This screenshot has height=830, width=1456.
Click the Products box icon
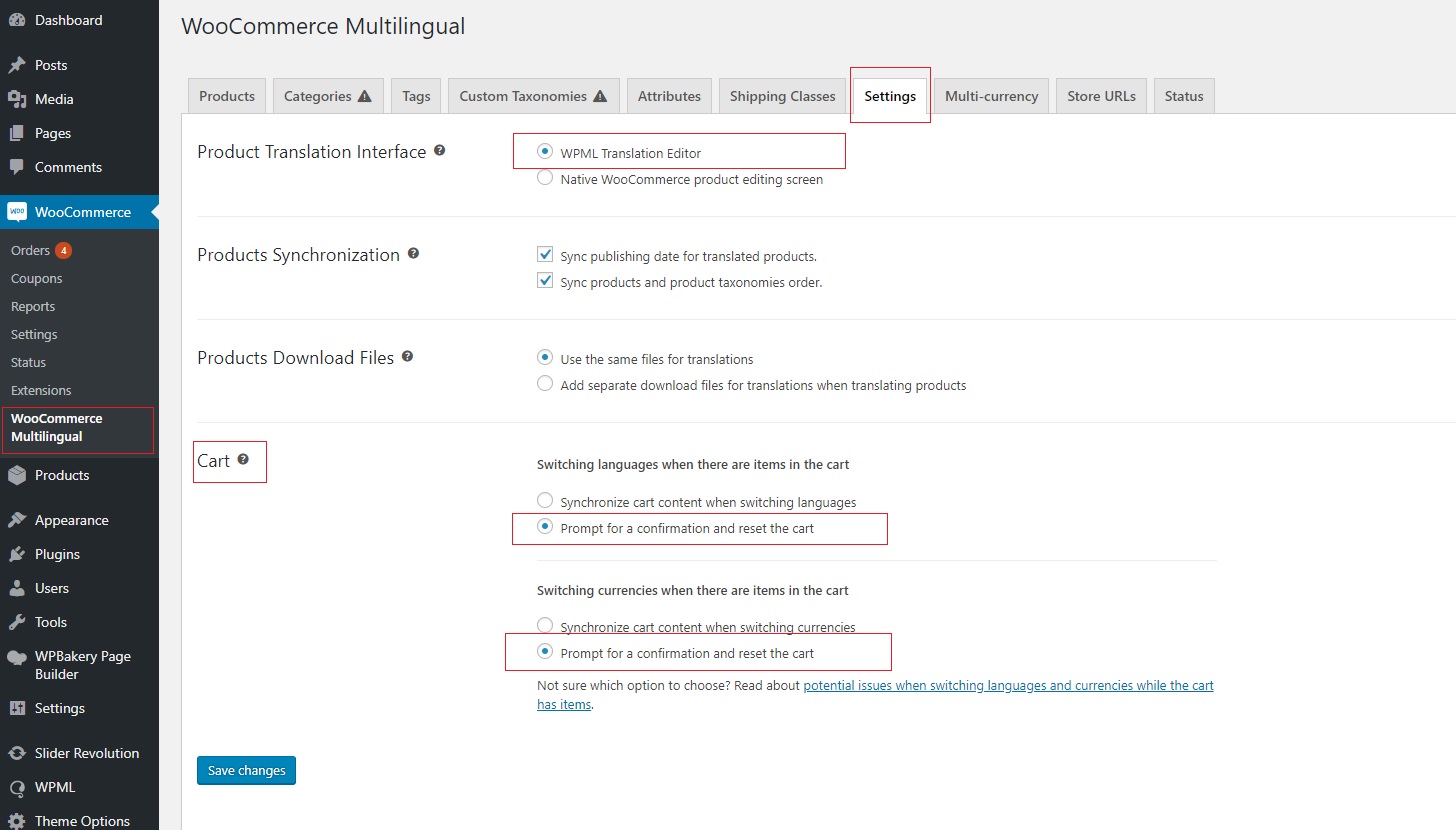click(17, 475)
